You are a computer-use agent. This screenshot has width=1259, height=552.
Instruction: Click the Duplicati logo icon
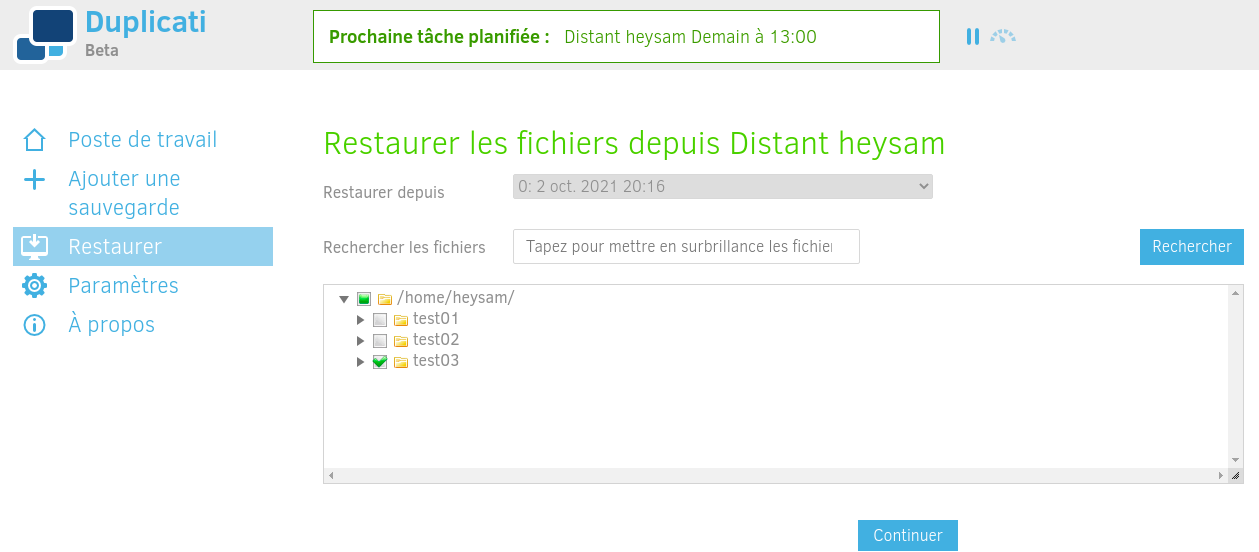pyautogui.click(x=45, y=34)
